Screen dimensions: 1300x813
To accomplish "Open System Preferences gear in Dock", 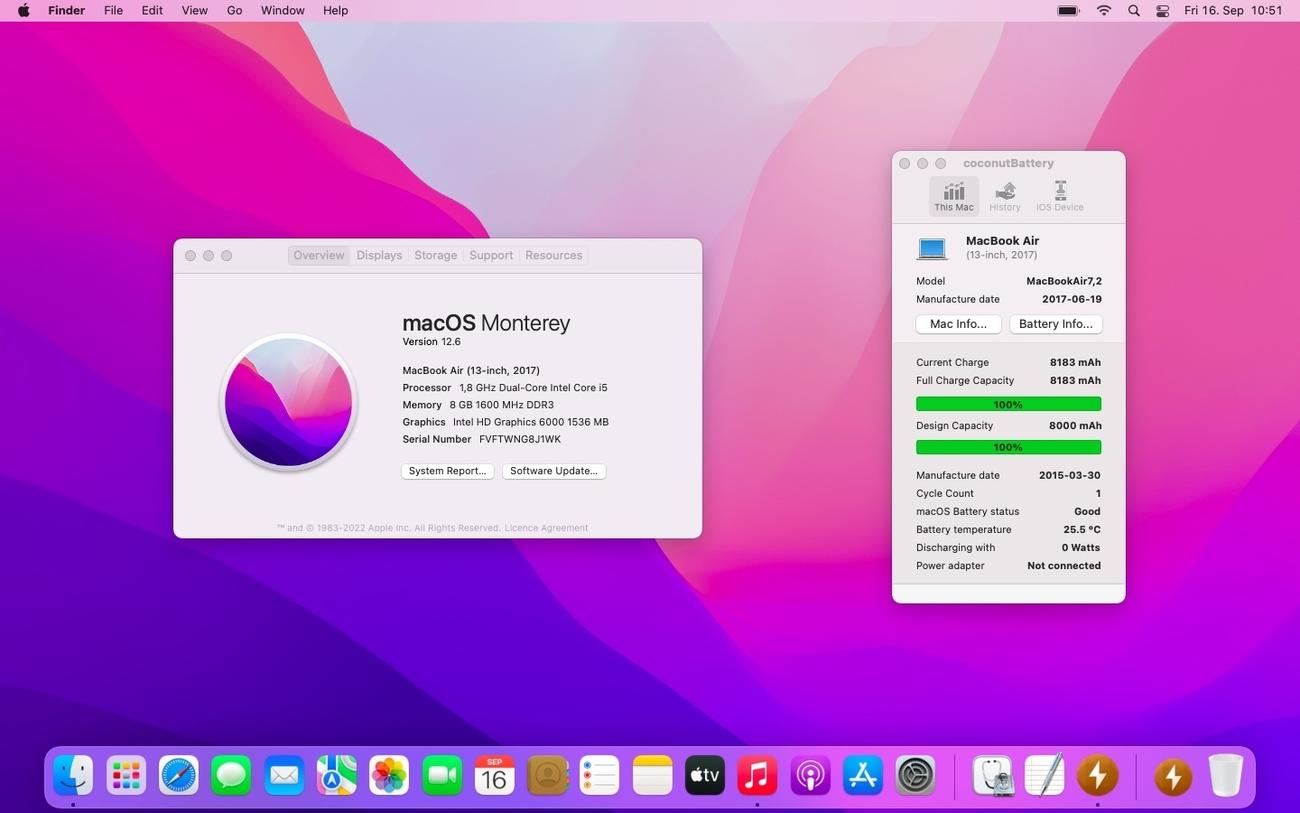I will pyautogui.click(x=915, y=775).
